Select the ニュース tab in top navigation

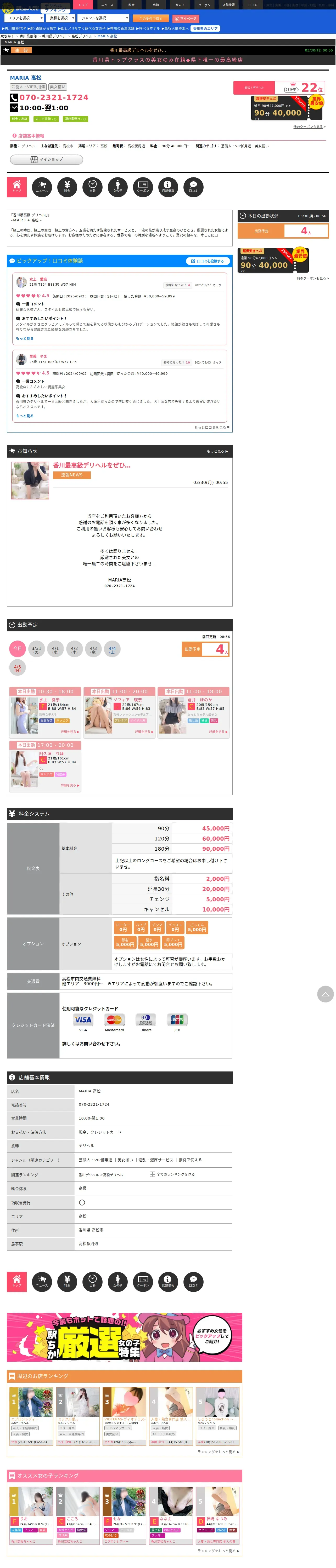tap(107, 5)
